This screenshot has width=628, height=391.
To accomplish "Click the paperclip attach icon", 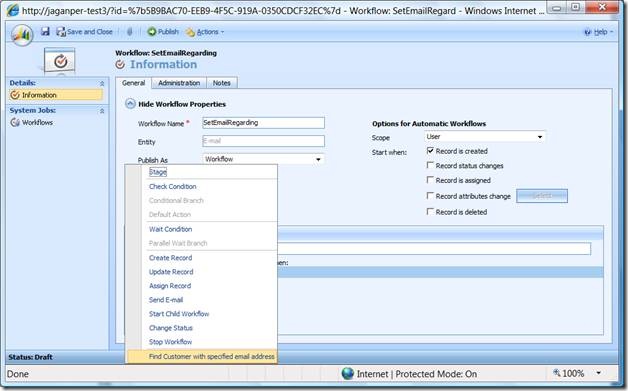I will [130, 32].
